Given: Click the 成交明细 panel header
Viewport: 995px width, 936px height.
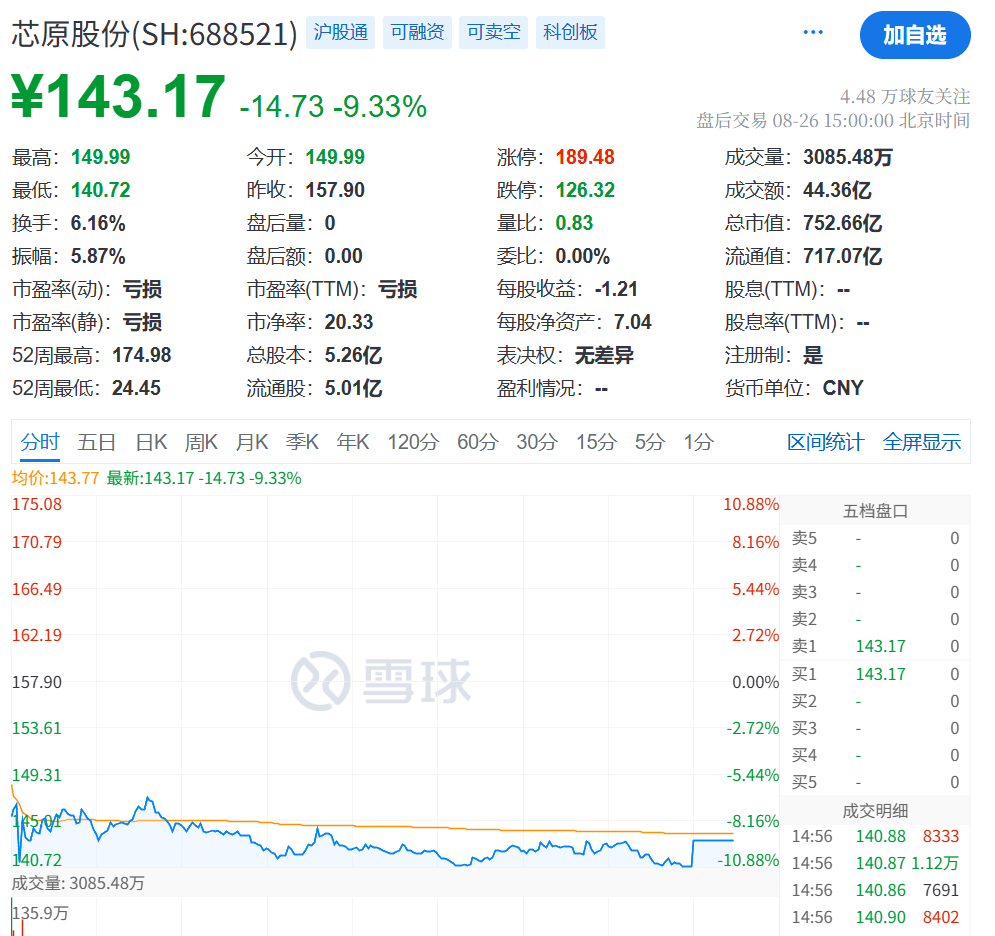Looking at the screenshot, I should [x=875, y=810].
